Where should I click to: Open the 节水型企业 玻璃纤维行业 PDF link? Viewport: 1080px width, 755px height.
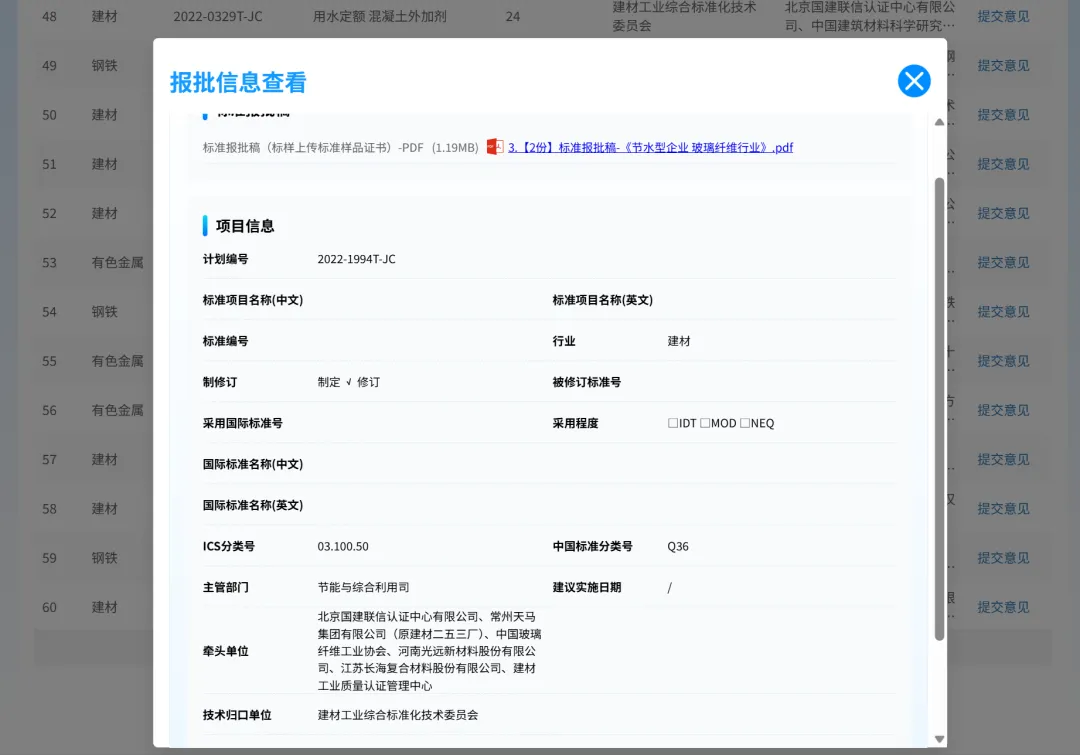click(650, 147)
